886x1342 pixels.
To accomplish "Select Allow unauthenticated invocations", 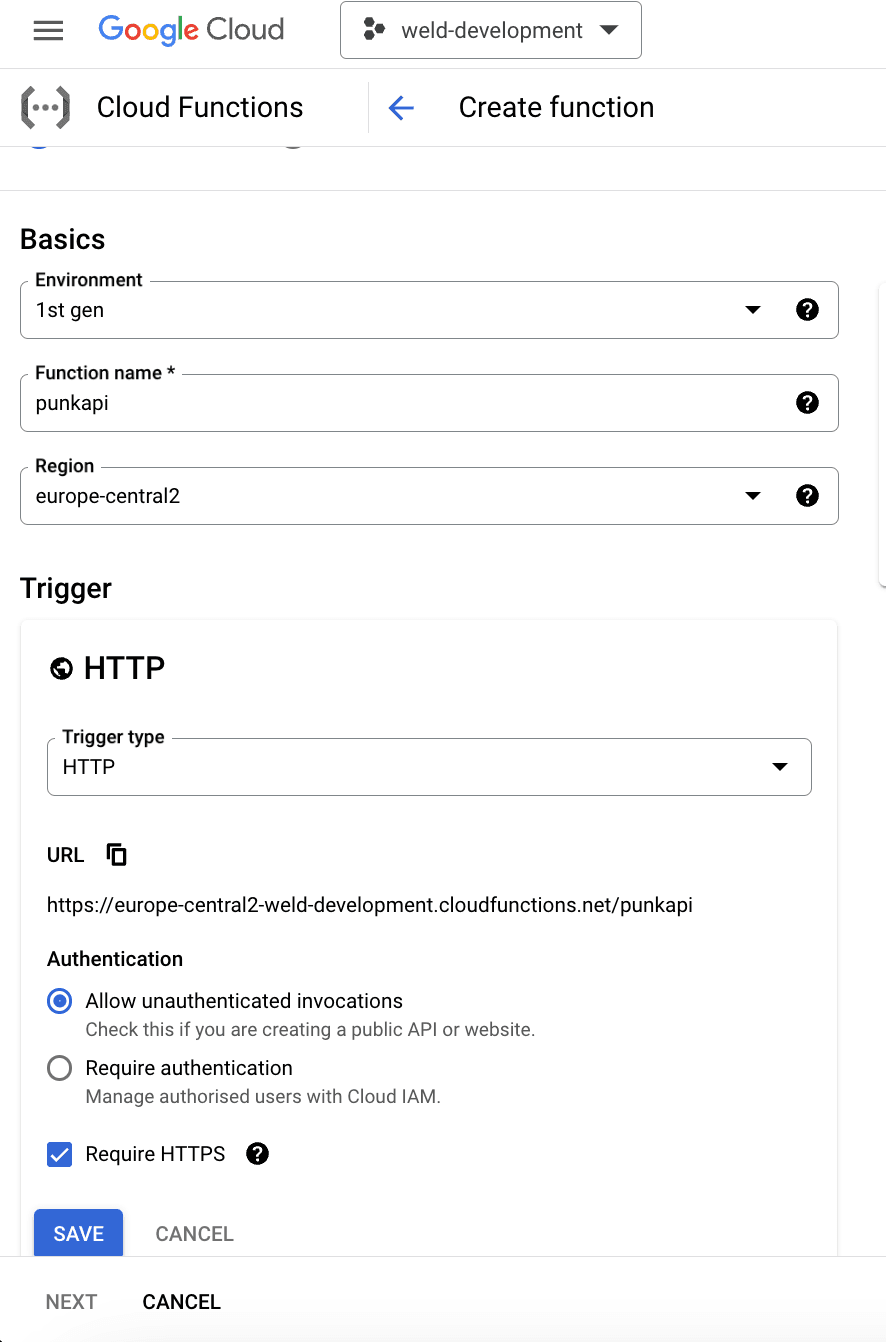I will 59,1001.
